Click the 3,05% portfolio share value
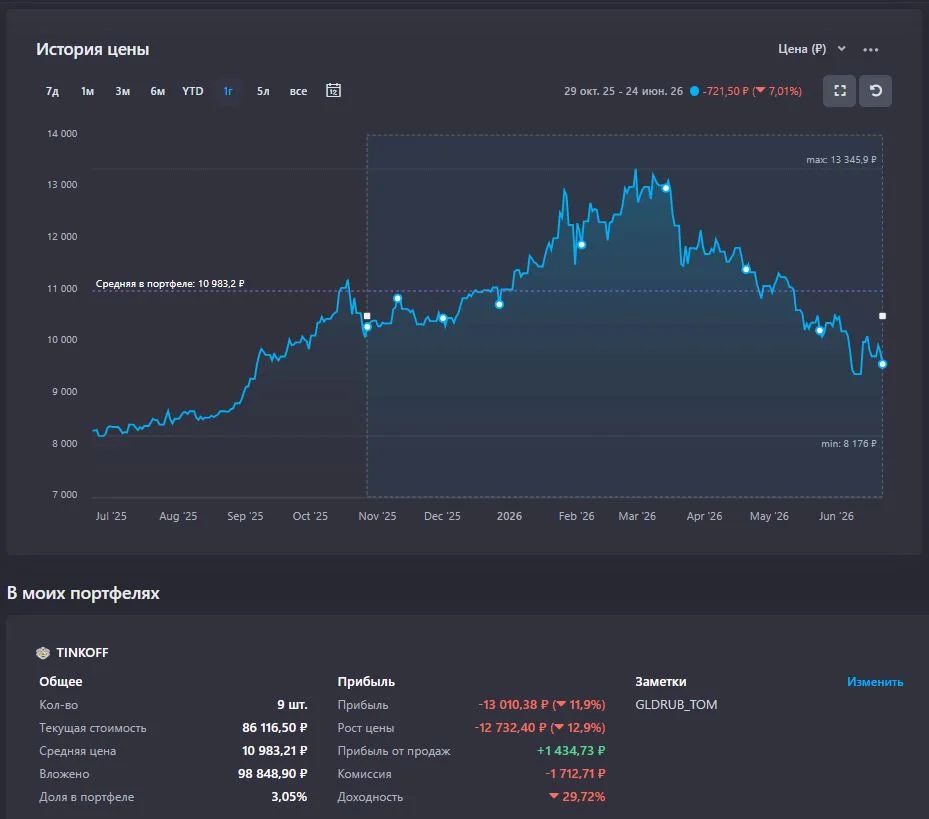 [x=289, y=796]
